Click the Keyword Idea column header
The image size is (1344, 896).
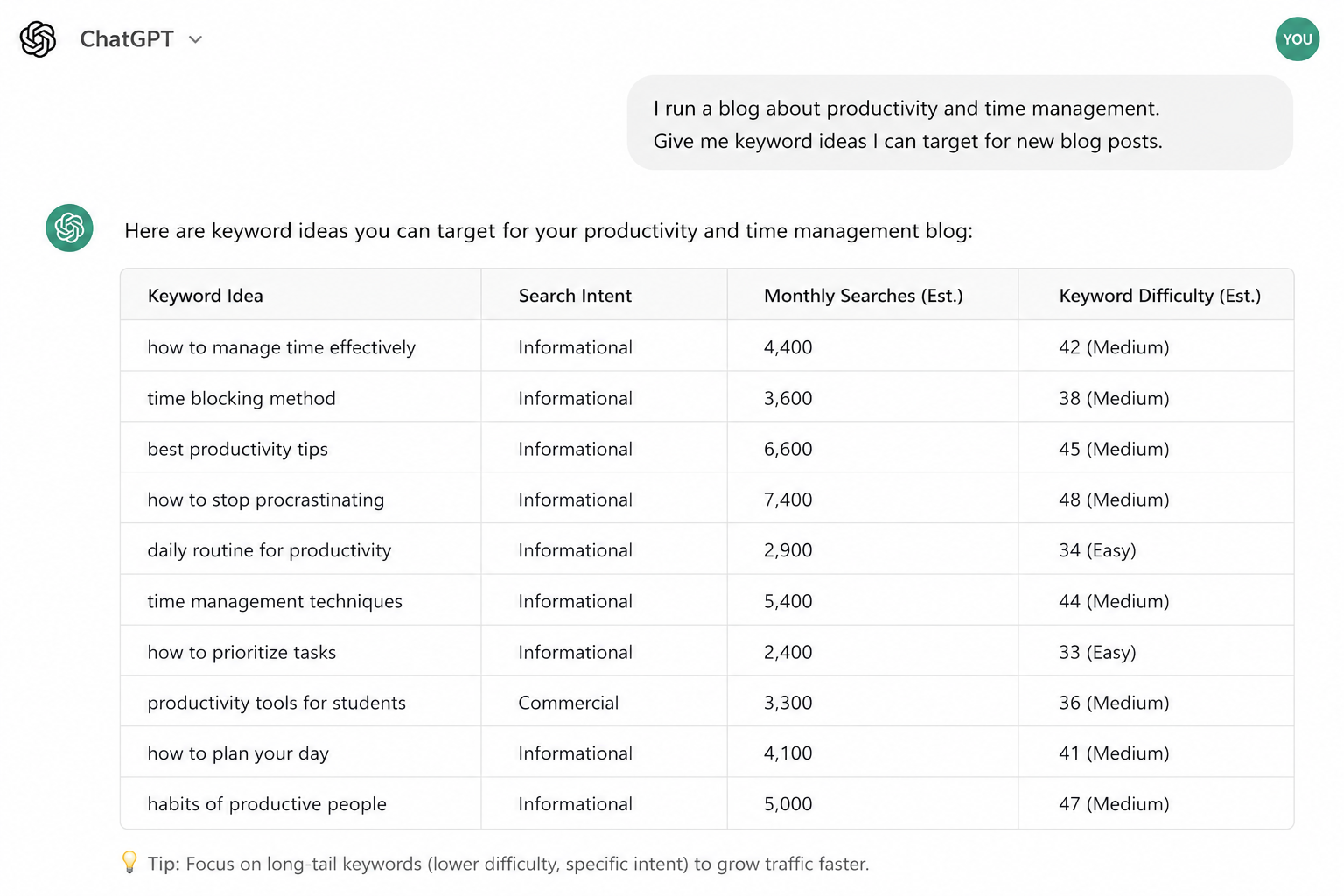(206, 296)
